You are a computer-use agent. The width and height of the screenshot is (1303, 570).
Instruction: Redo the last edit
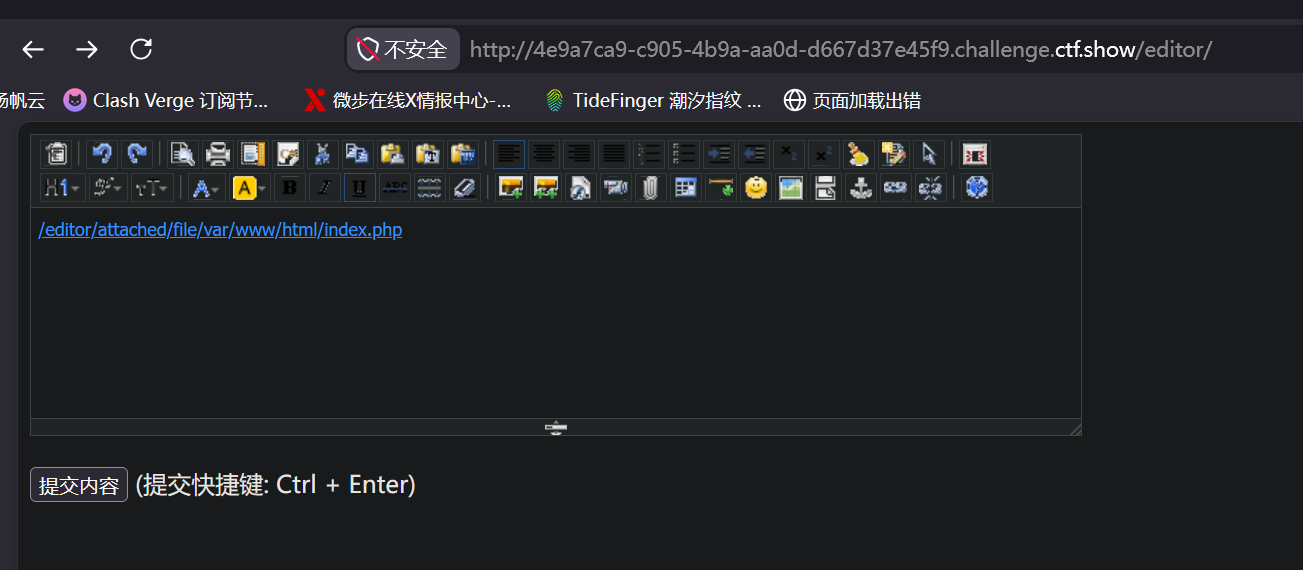point(137,154)
